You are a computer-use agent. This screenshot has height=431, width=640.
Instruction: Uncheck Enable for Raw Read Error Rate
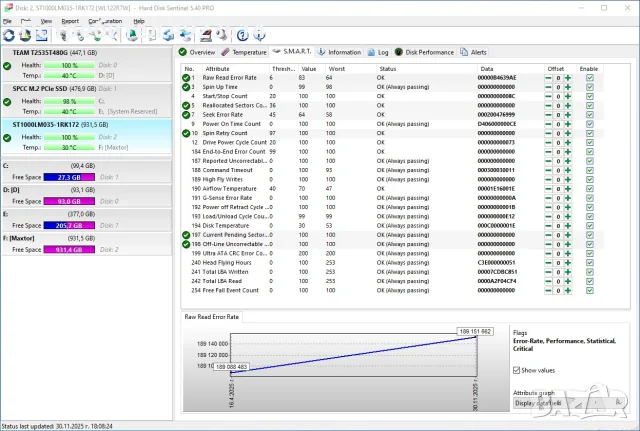click(x=590, y=78)
